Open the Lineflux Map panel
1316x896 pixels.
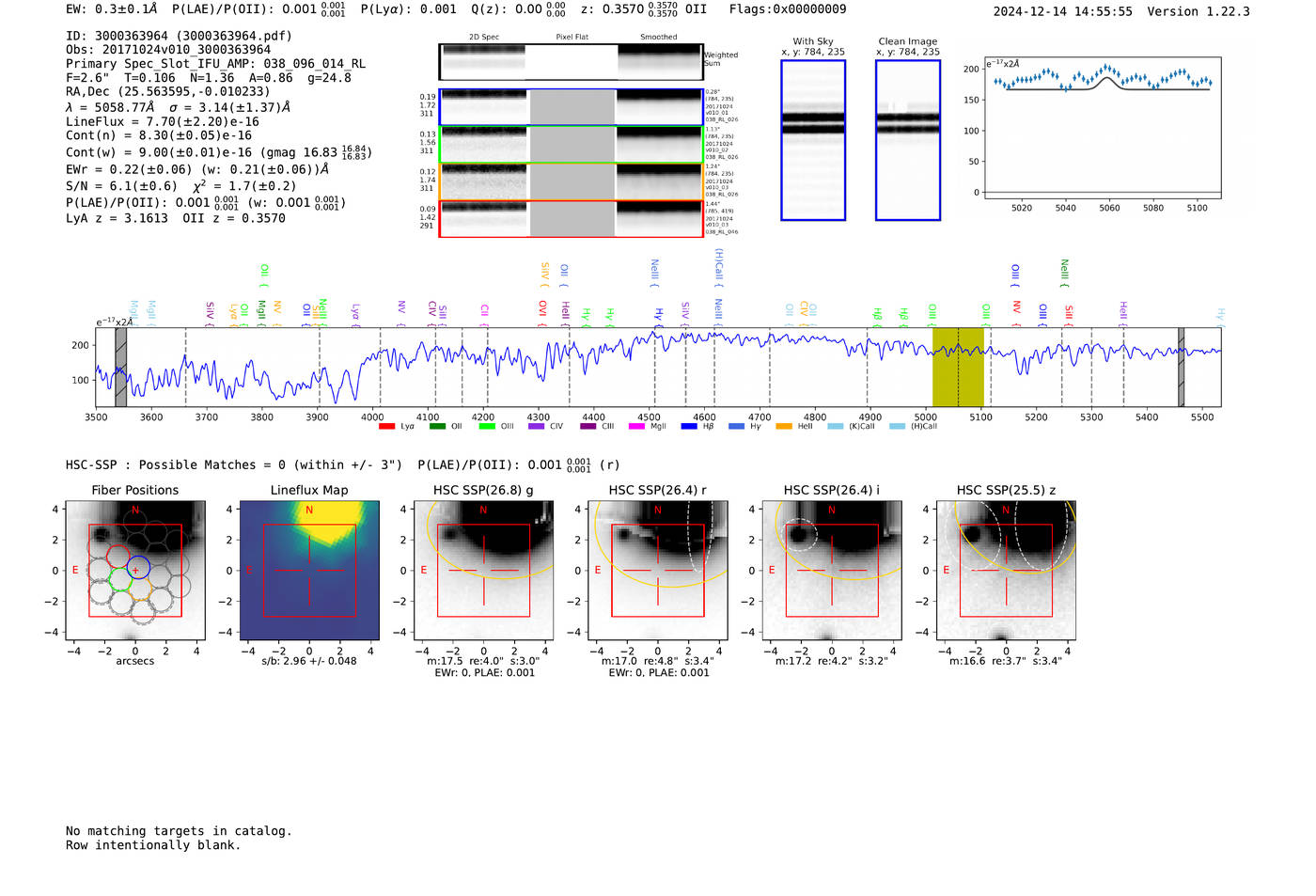[309, 571]
